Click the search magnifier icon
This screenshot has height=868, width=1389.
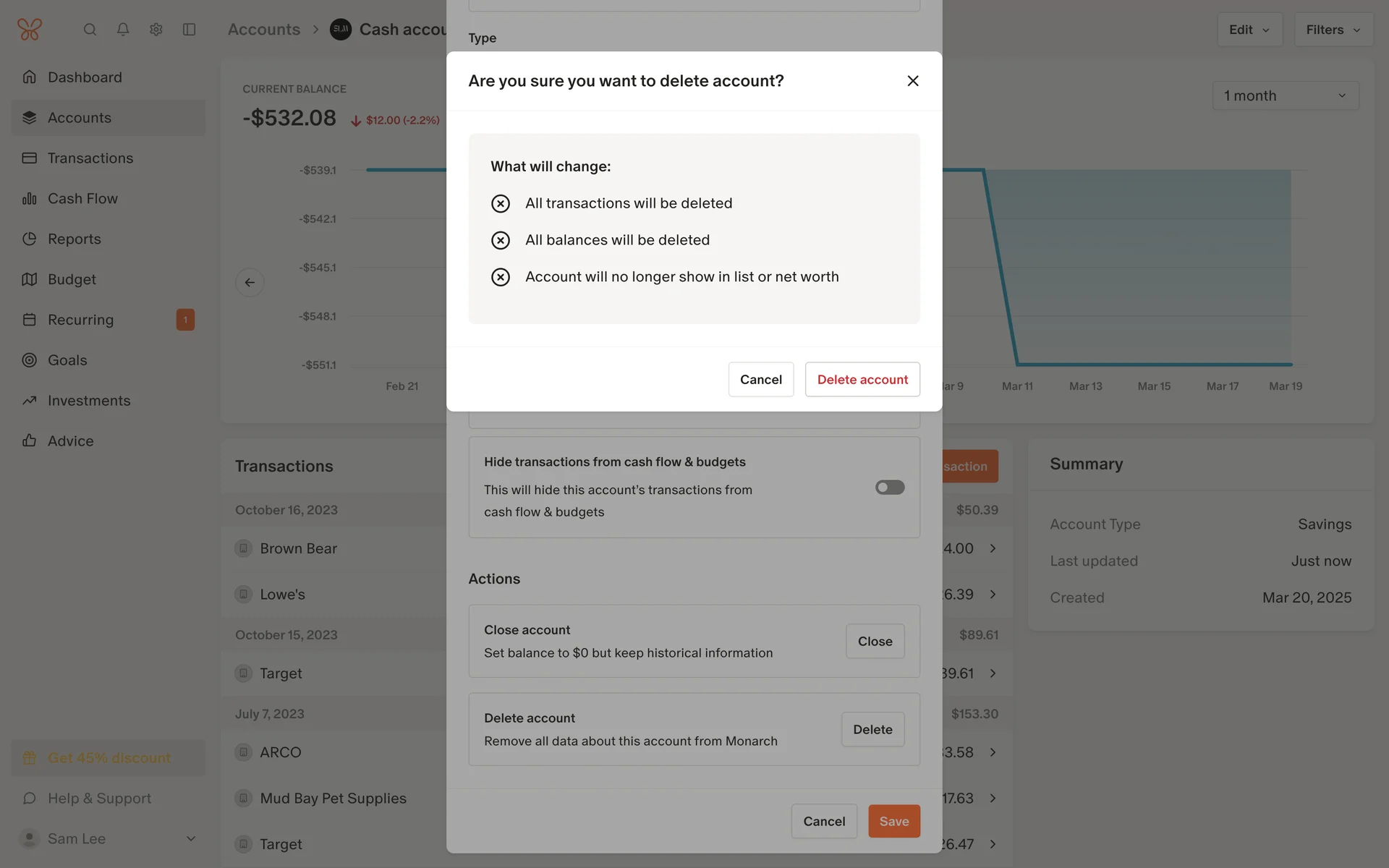point(90,30)
